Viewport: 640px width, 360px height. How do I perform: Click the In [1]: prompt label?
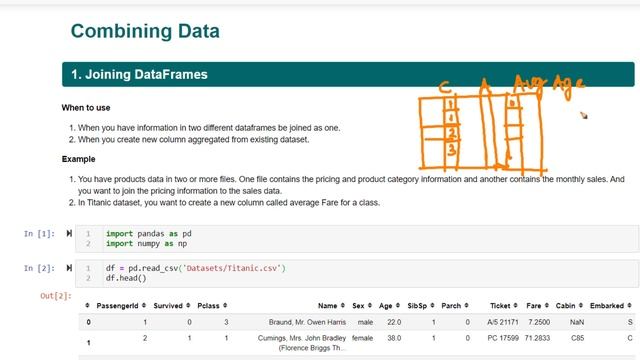pyautogui.click(x=39, y=233)
